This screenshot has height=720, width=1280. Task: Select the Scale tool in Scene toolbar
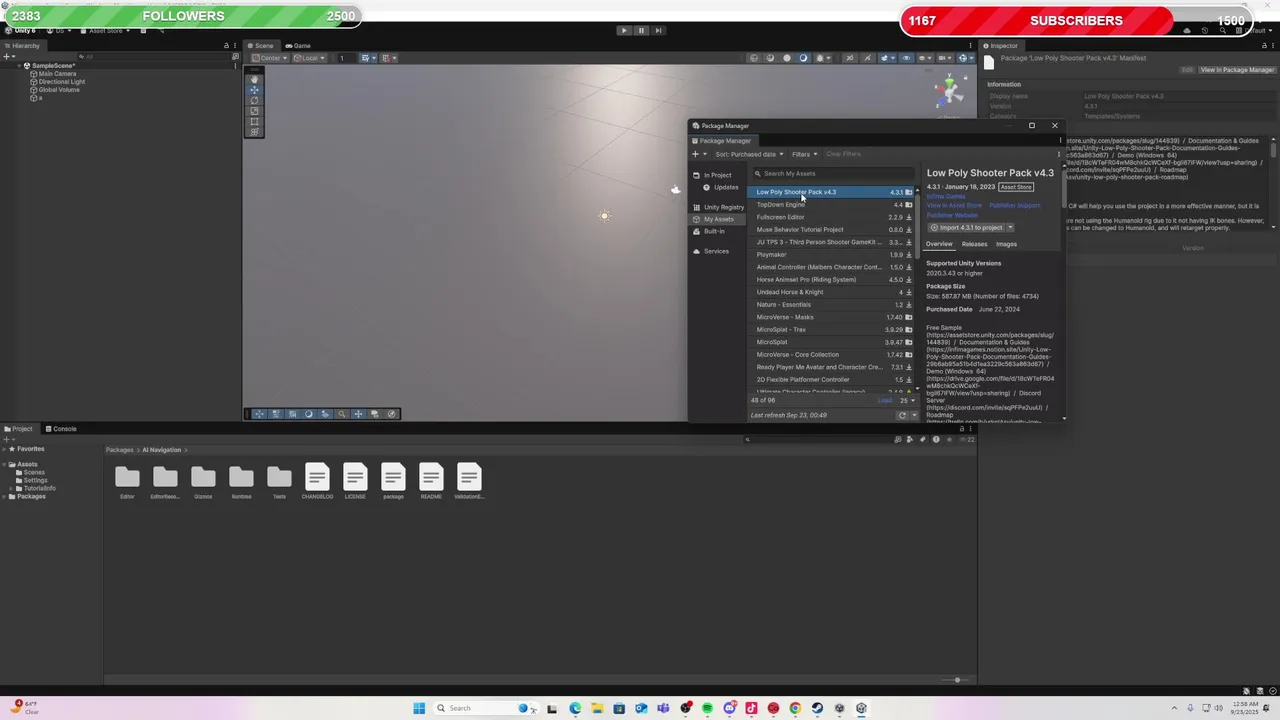[254, 111]
